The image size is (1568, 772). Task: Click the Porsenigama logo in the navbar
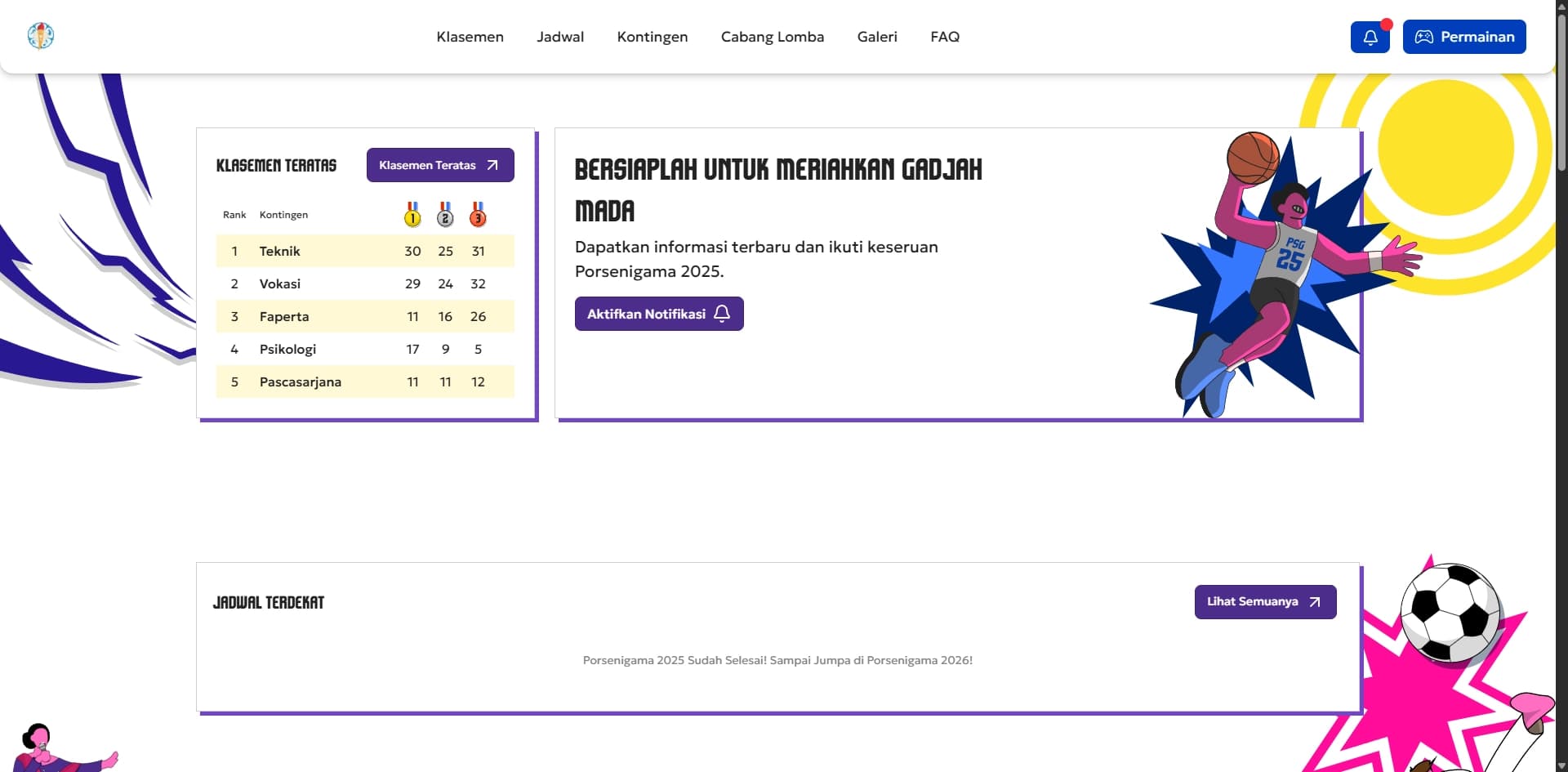pos(41,36)
